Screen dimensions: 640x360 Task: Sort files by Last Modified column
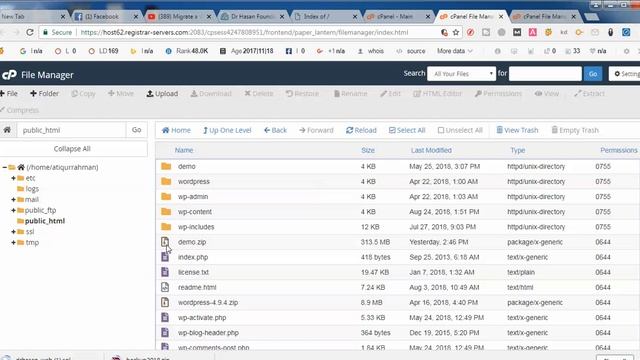(431, 150)
